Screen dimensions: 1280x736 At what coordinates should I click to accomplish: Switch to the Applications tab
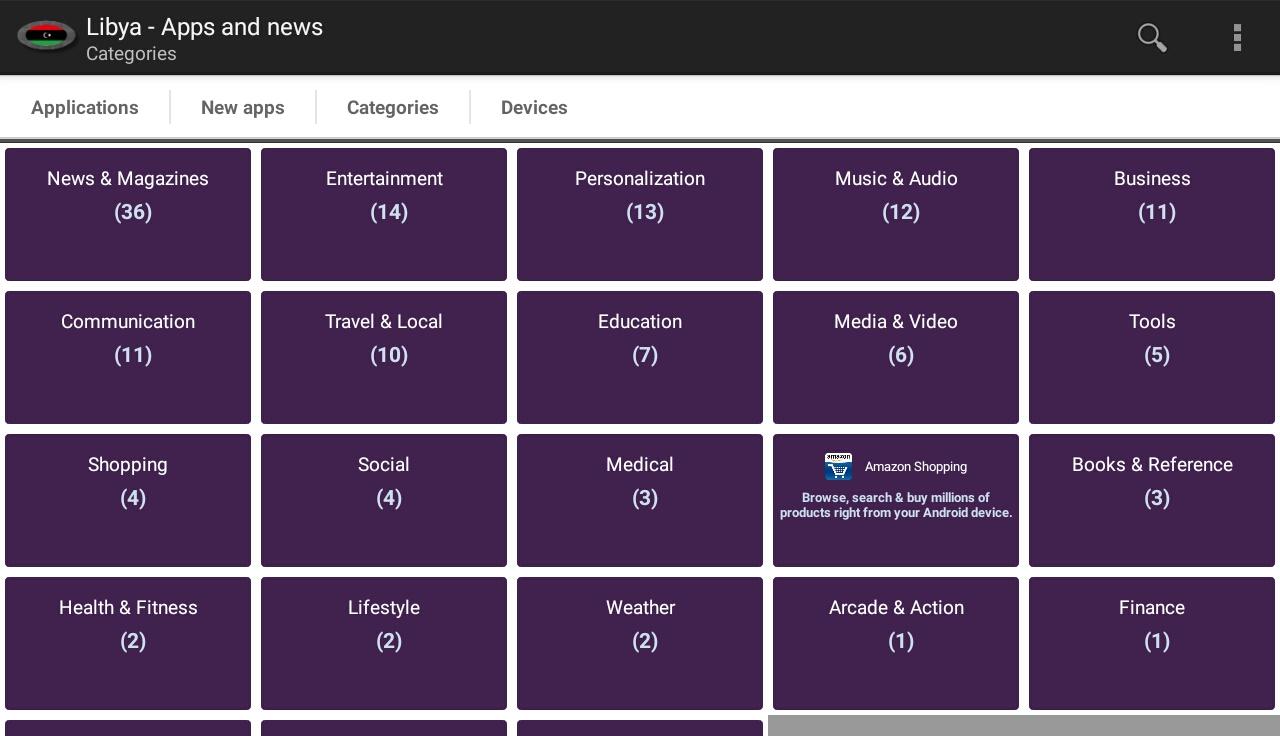[85, 107]
